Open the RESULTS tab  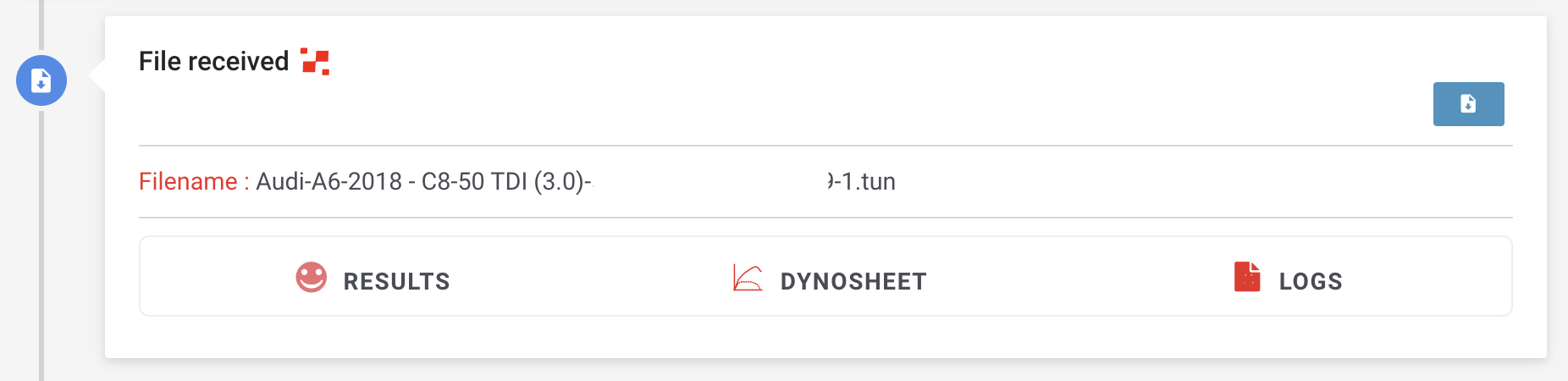[x=396, y=281]
